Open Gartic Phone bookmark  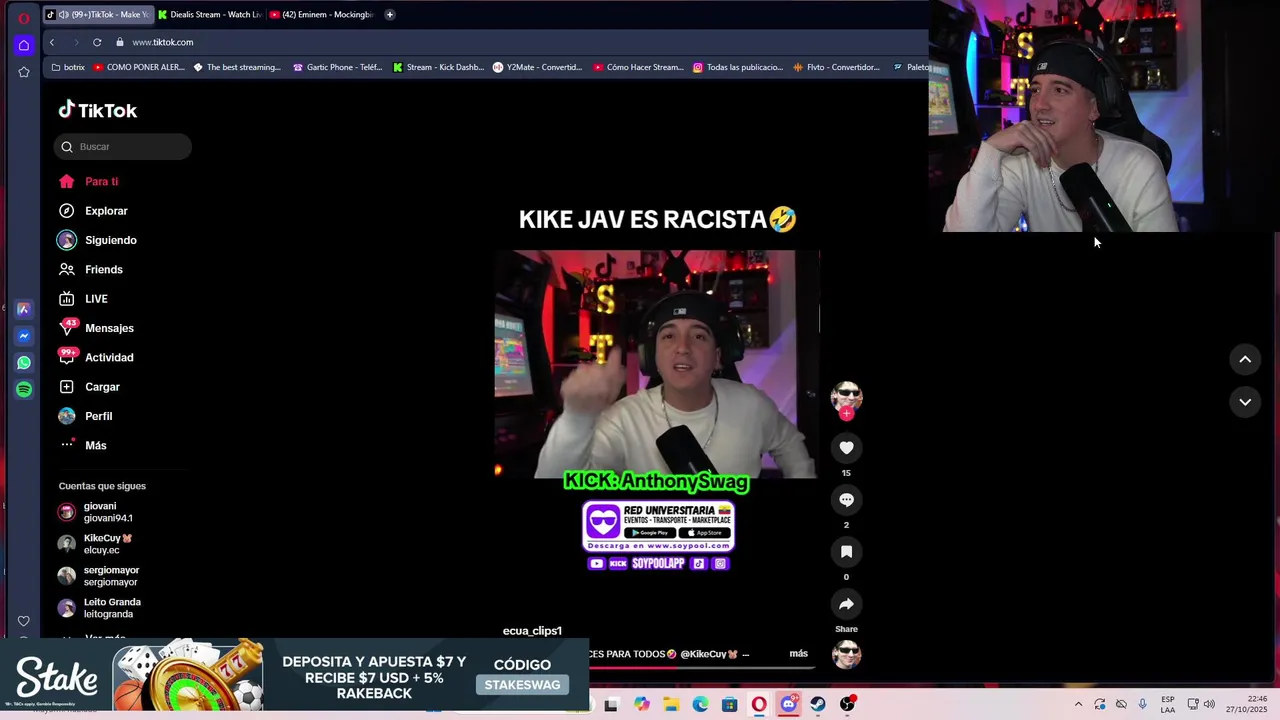point(337,67)
